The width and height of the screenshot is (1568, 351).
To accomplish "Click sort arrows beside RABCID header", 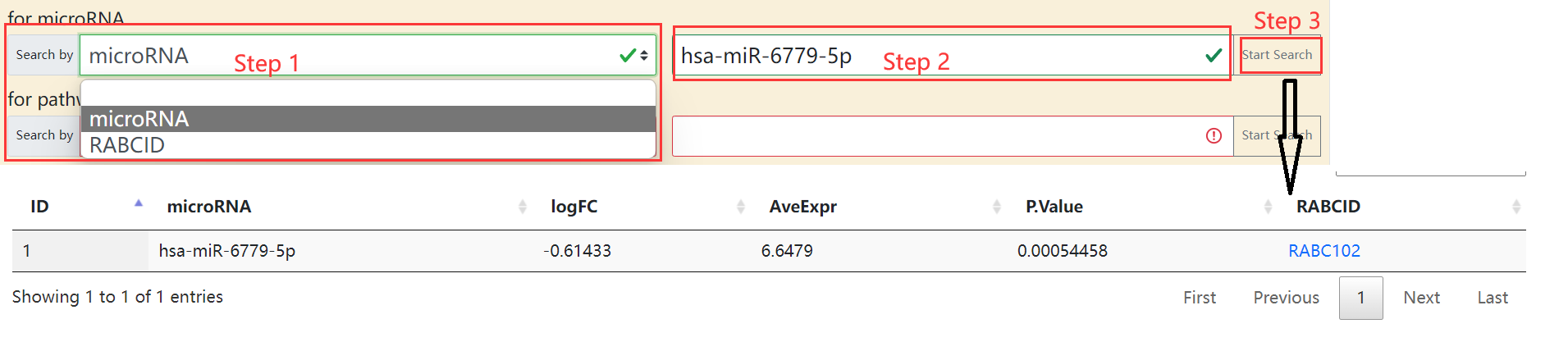I will coord(1516,207).
